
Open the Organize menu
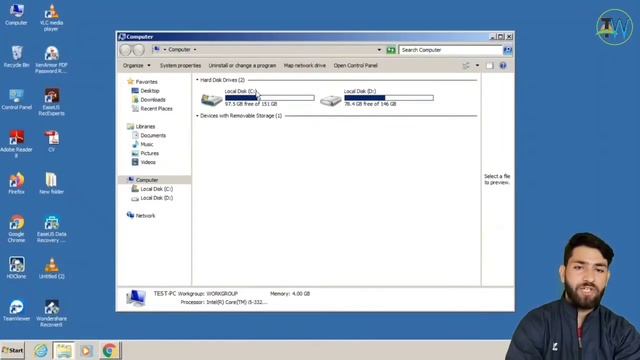coord(137,65)
